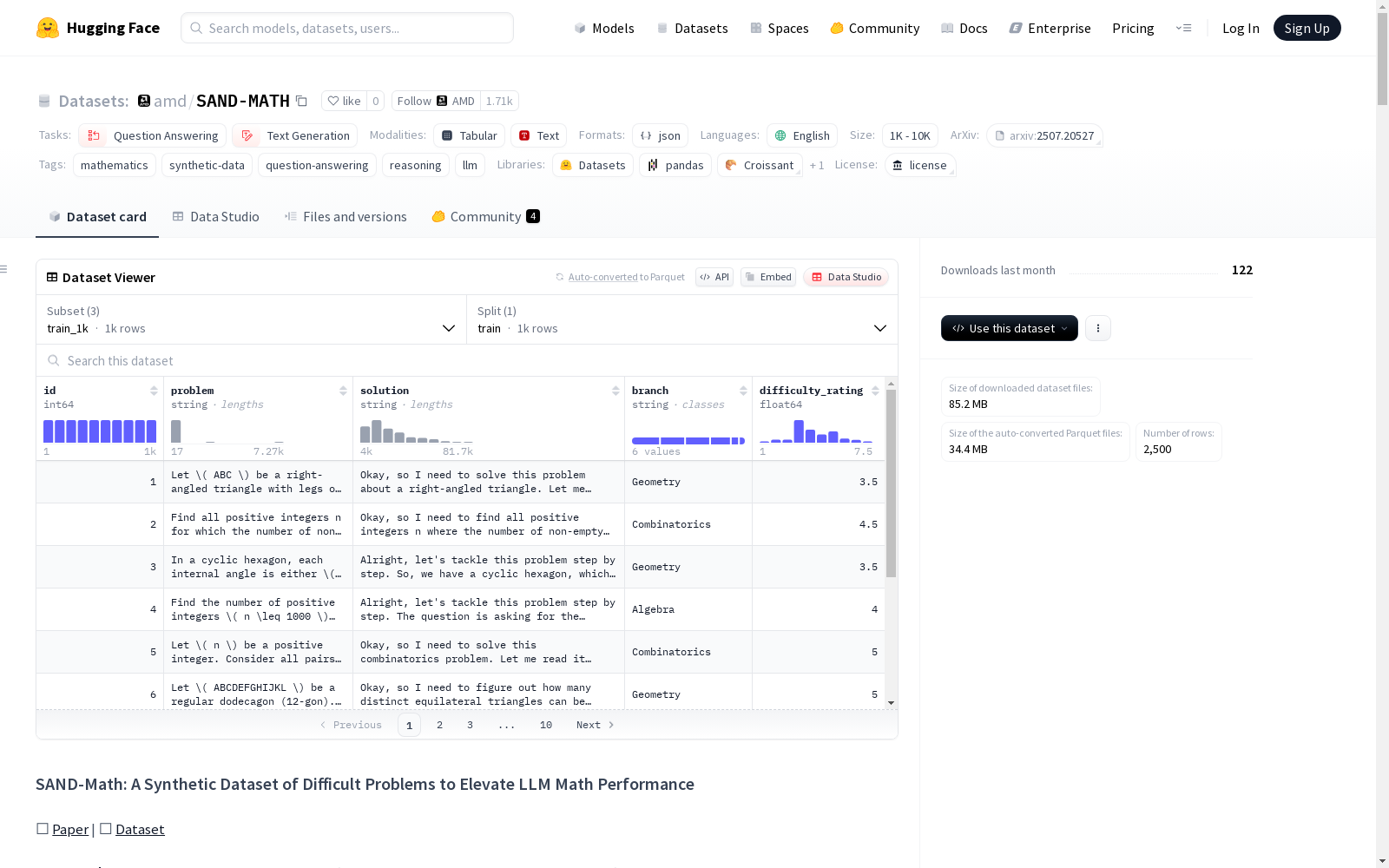1389x868 pixels.
Task: Open the Community tab with 4 discussions
Action: pyautogui.click(x=485, y=217)
